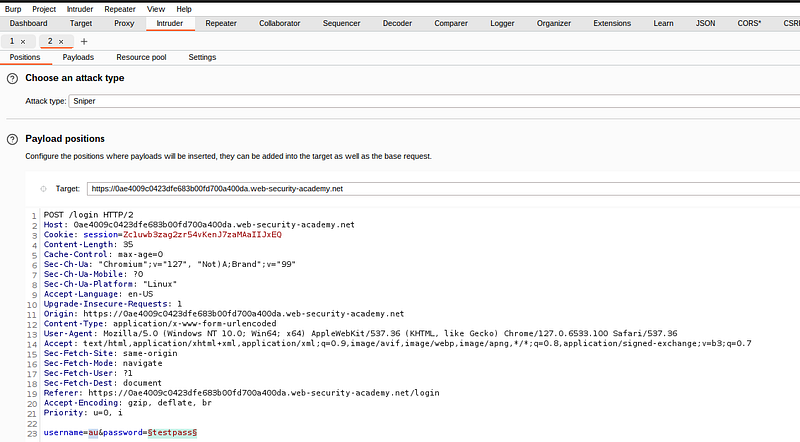
Task: Open the Collaborator tab
Action: coord(280,23)
